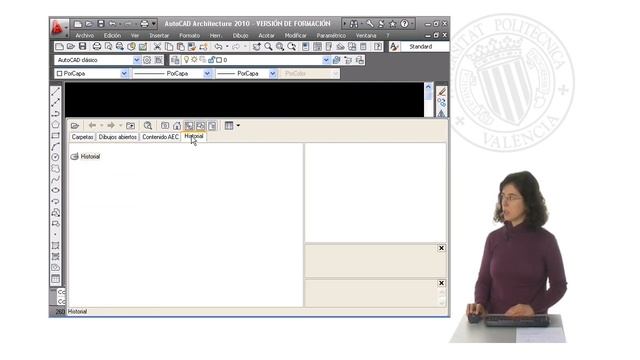The image size is (640, 360).
Task: Open the Edición menu
Action: tap(112, 36)
